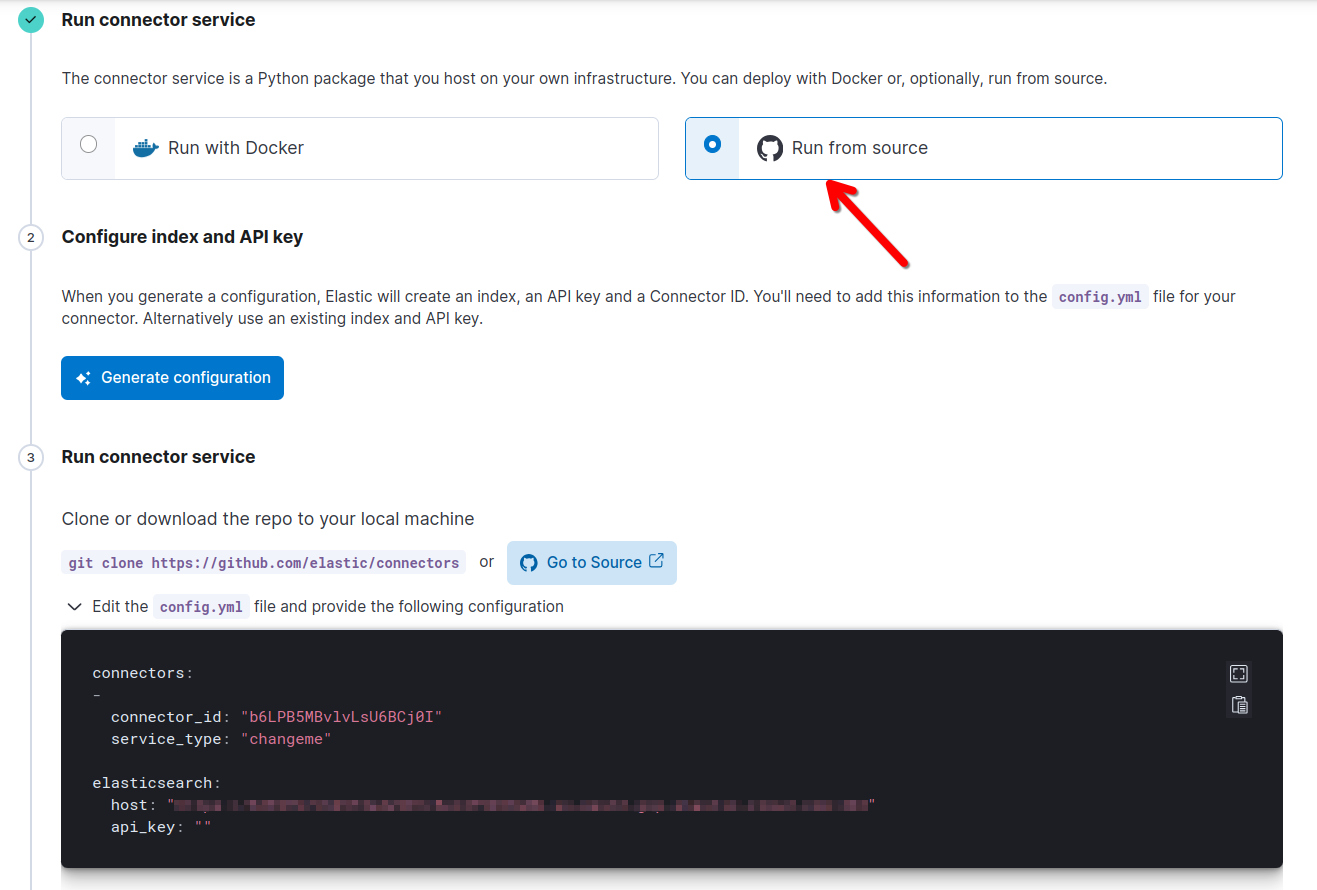Click the config.yml label in expander row
This screenshot has width=1317, height=890.
[x=201, y=607]
